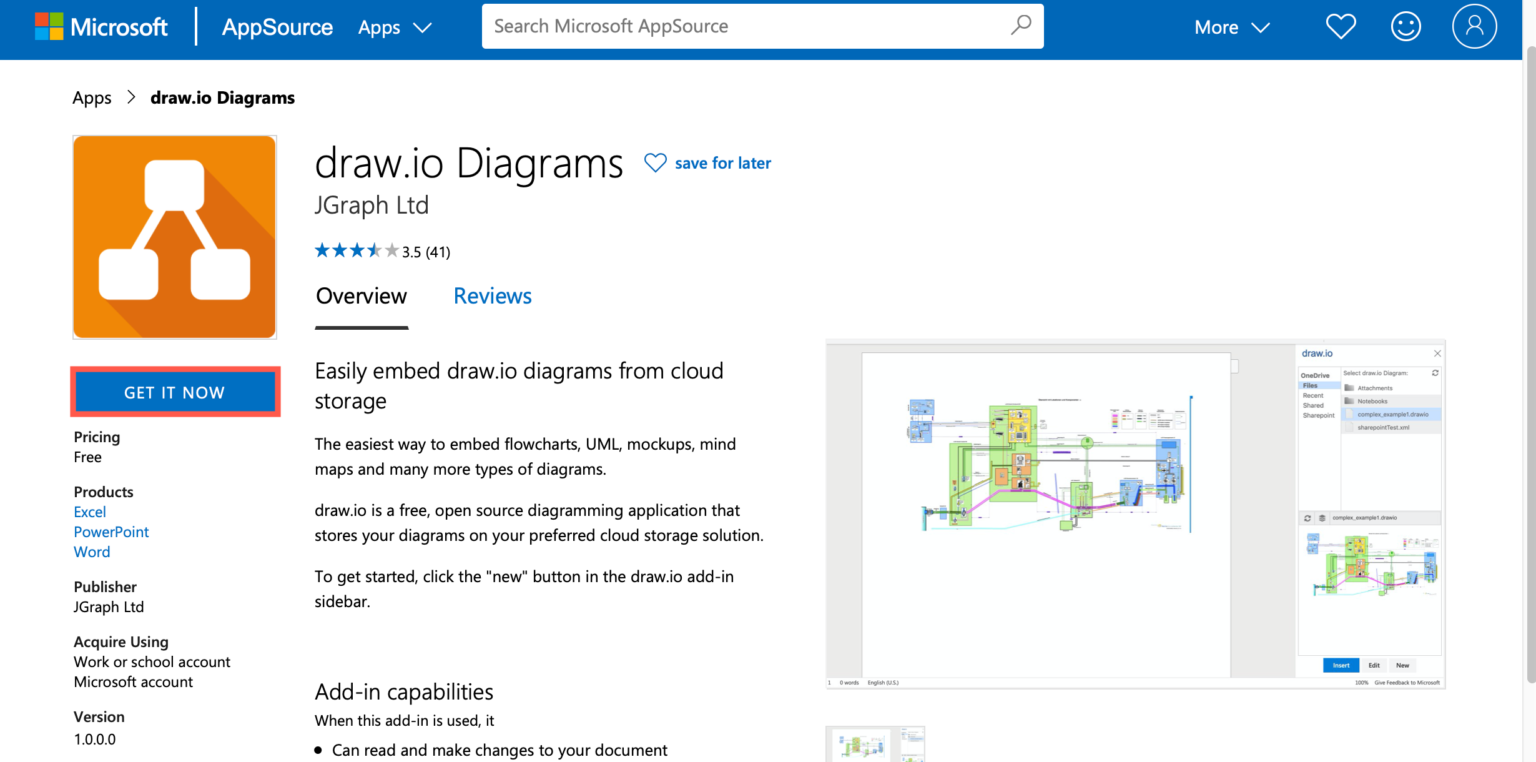Viewport: 1536px width, 762px height.
Task: Expand the More dropdown menu
Action: coord(1231,28)
